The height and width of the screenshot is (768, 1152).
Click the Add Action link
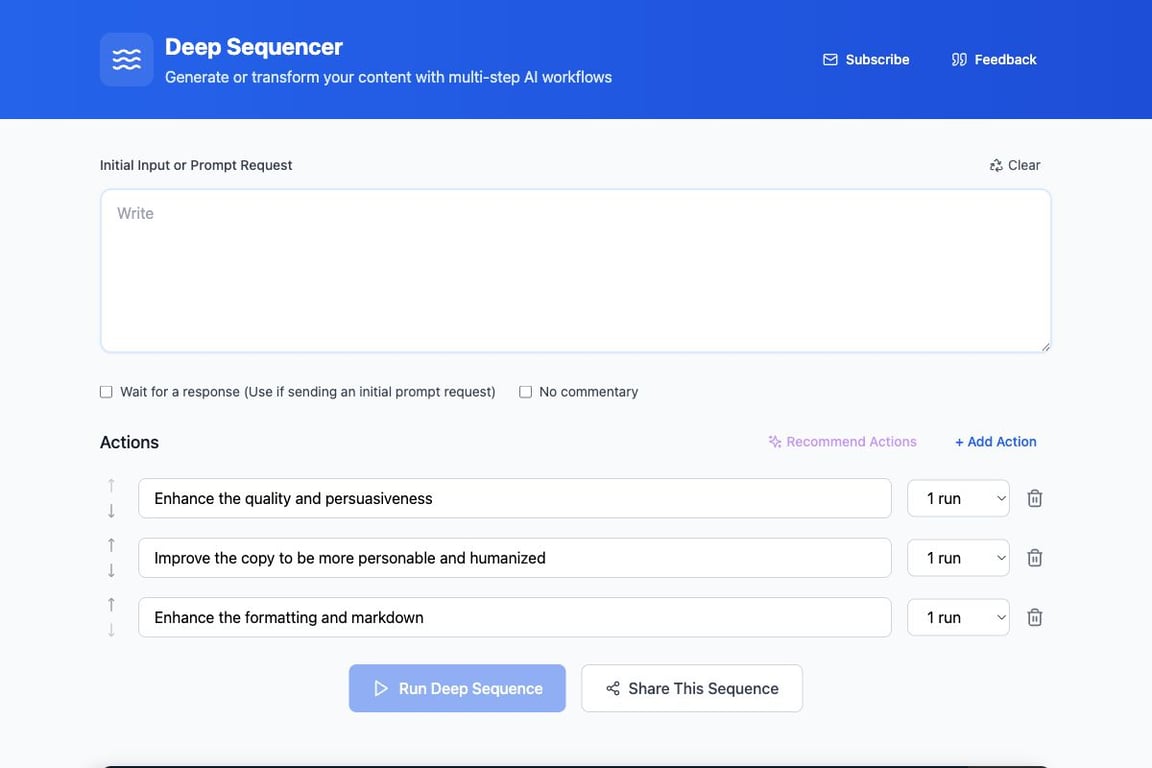995,442
